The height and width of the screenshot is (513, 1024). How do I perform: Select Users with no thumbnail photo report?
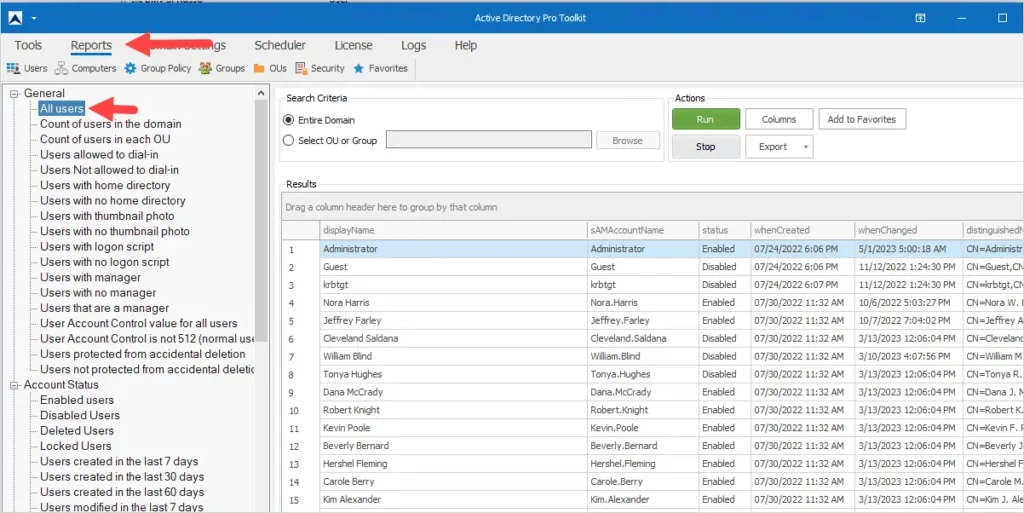(115, 231)
